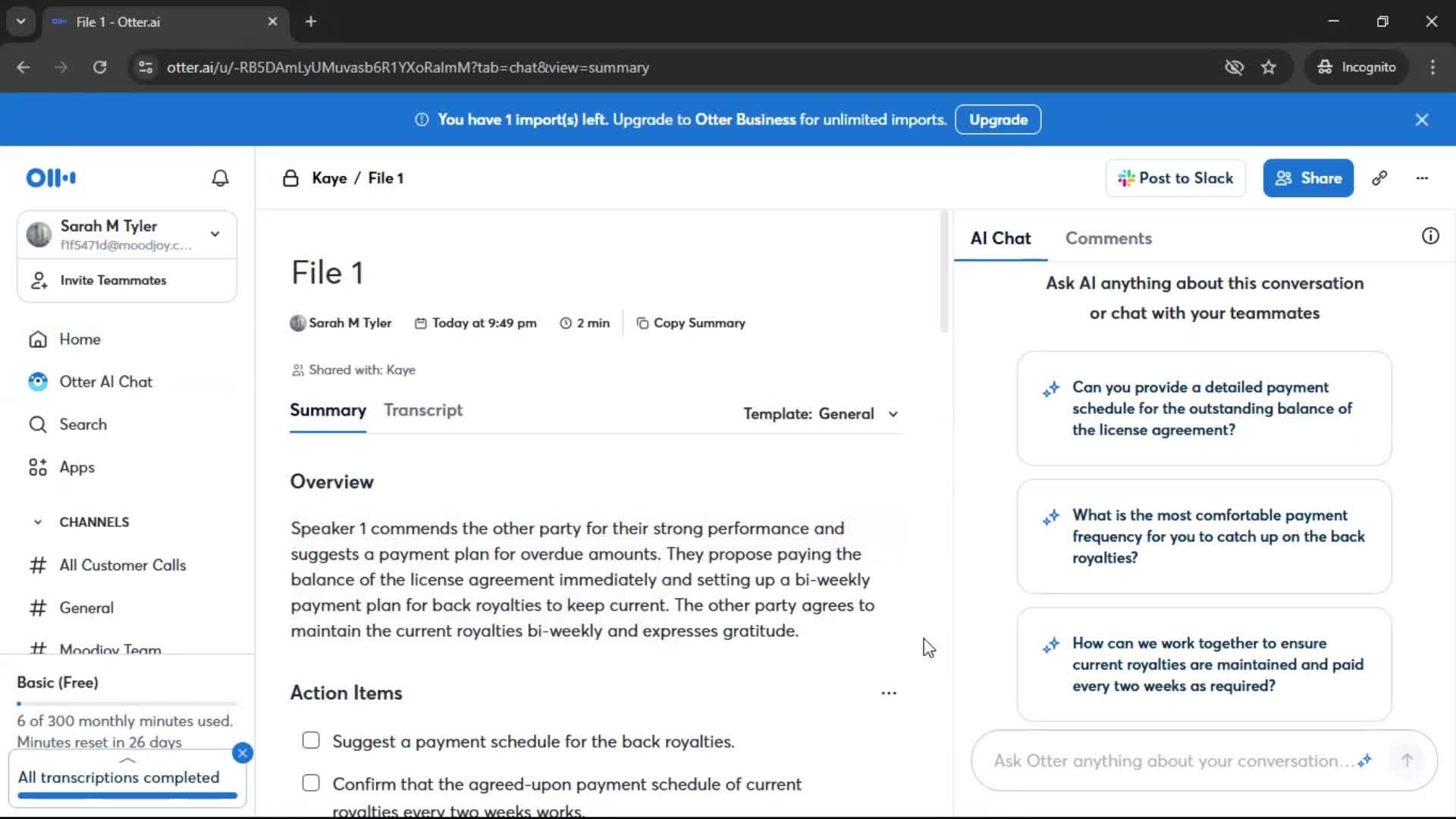The height and width of the screenshot is (819, 1456).
Task: Click Post to Slack
Action: (x=1175, y=178)
